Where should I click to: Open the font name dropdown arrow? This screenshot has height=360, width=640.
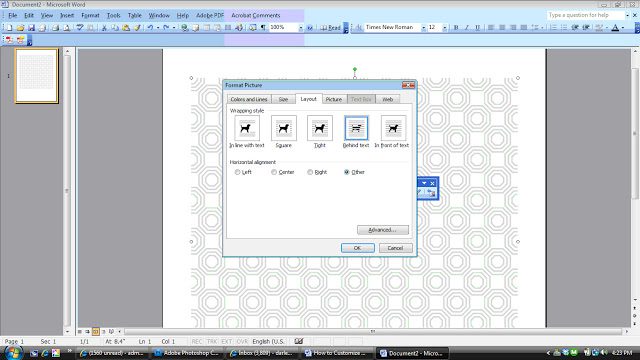(423, 27)
